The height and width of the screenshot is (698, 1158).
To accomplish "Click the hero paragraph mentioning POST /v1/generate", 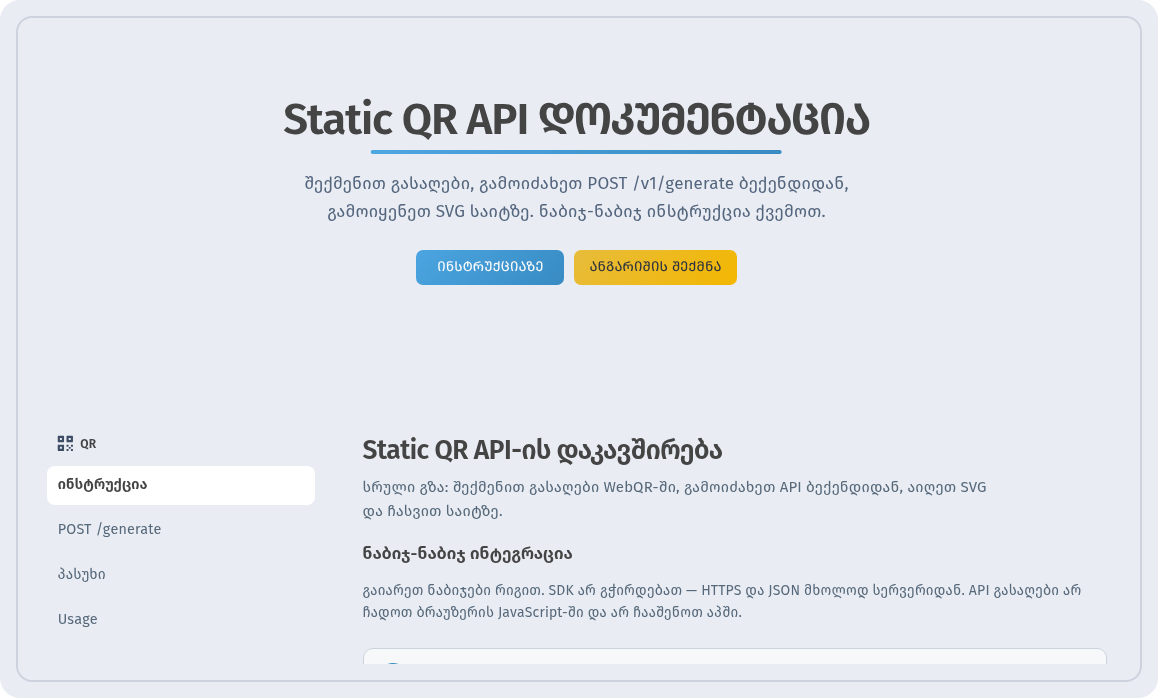I will 576,197.
